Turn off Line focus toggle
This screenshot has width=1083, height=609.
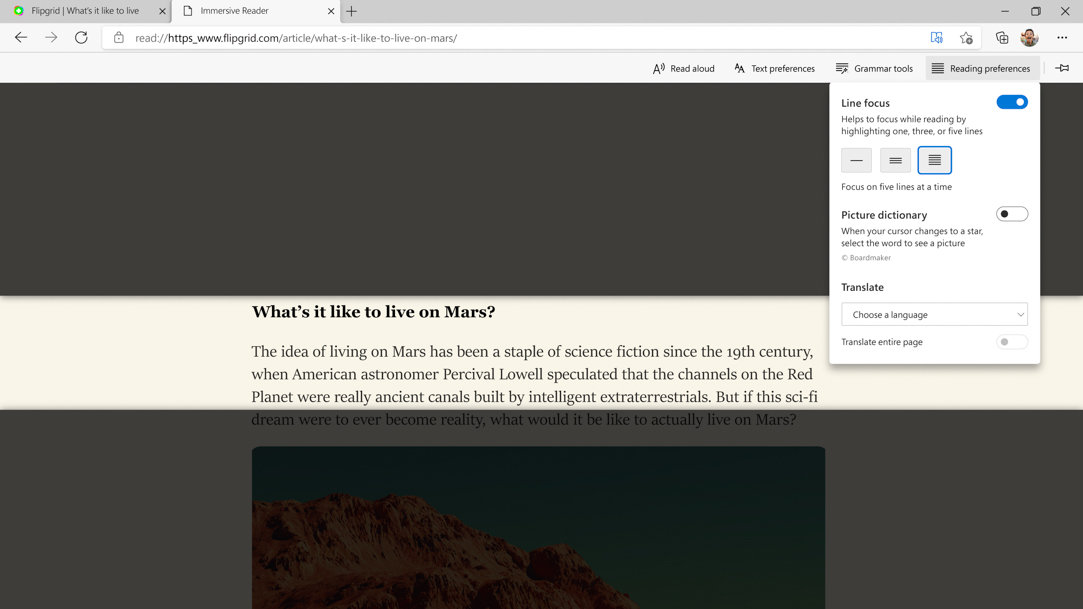pos(1012,102)
